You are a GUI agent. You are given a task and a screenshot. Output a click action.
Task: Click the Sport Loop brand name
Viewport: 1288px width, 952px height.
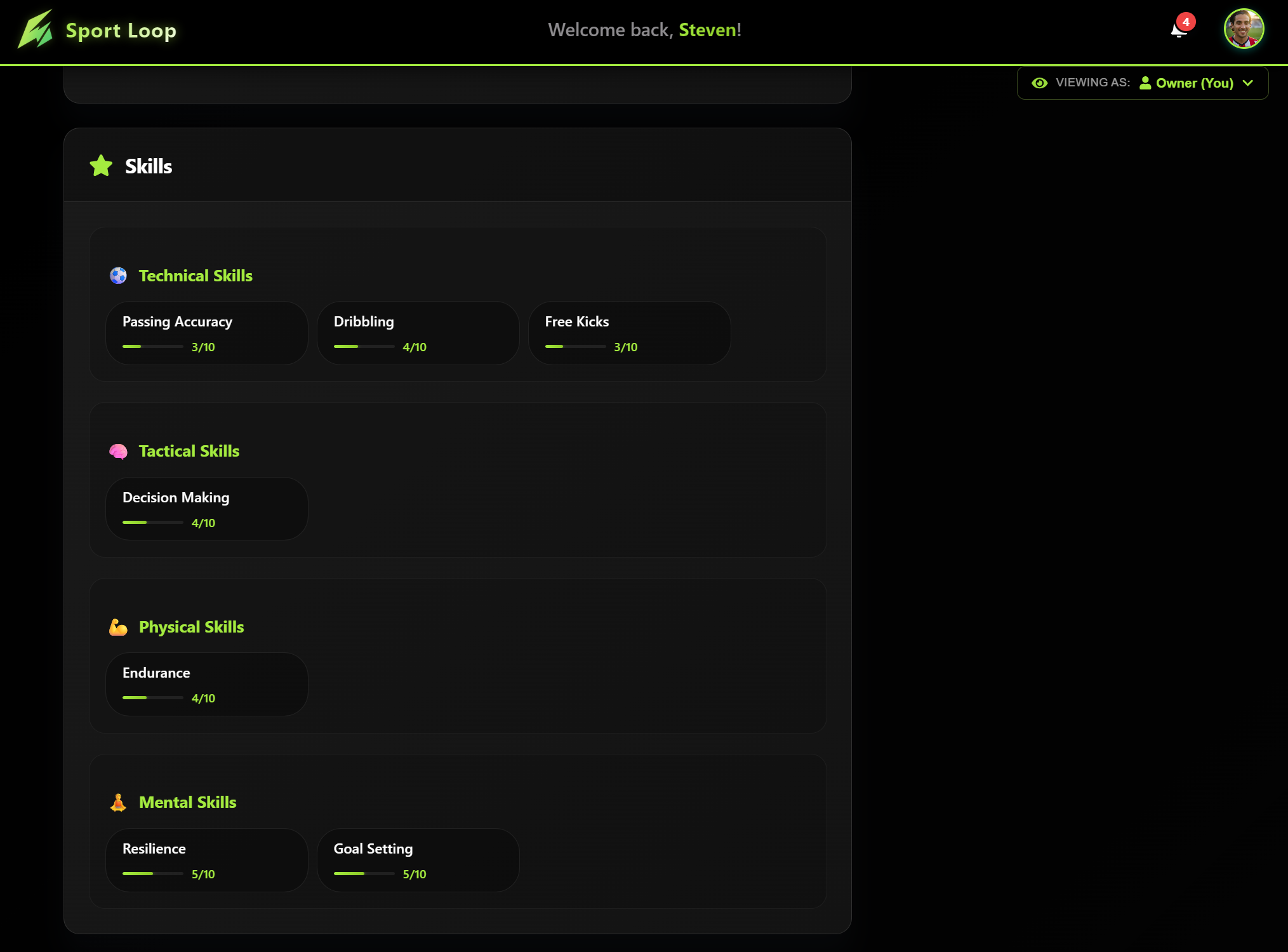point(121,30)
